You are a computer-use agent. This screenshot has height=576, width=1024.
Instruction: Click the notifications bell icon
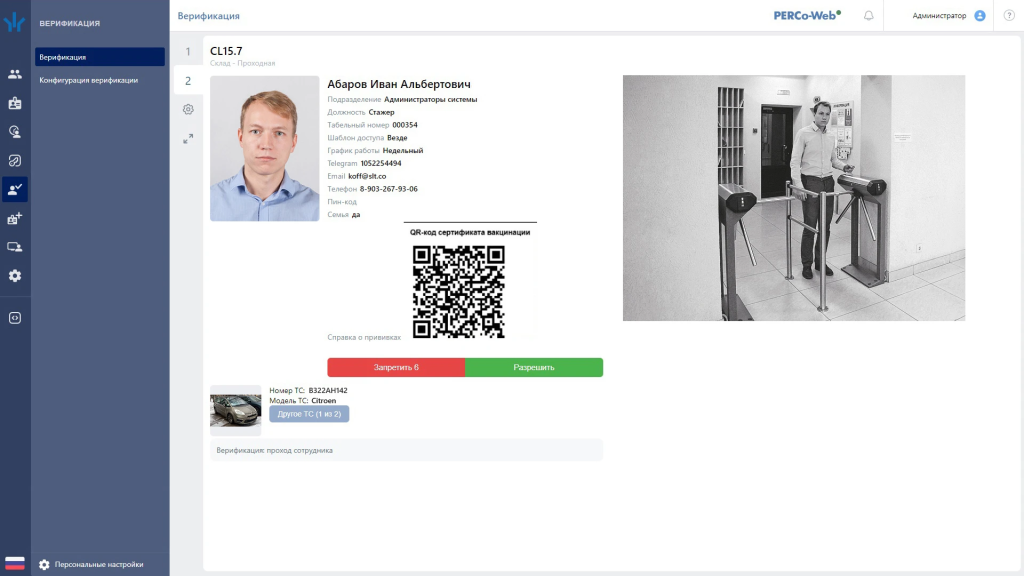(x=869, y=16)
